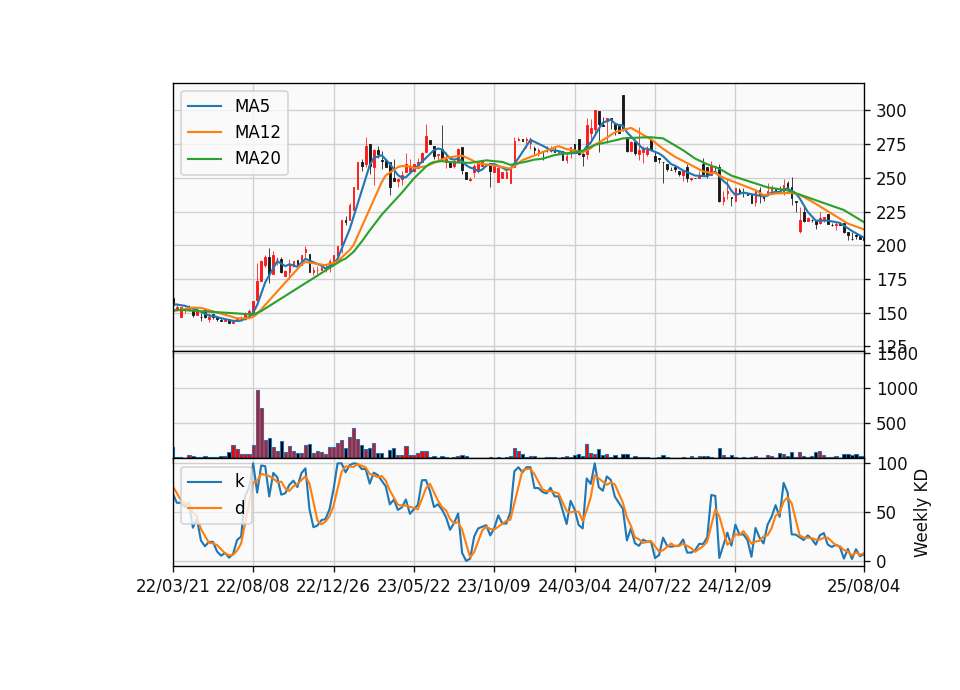Click the 22/12/26 date label

click(x=333, y=586)
